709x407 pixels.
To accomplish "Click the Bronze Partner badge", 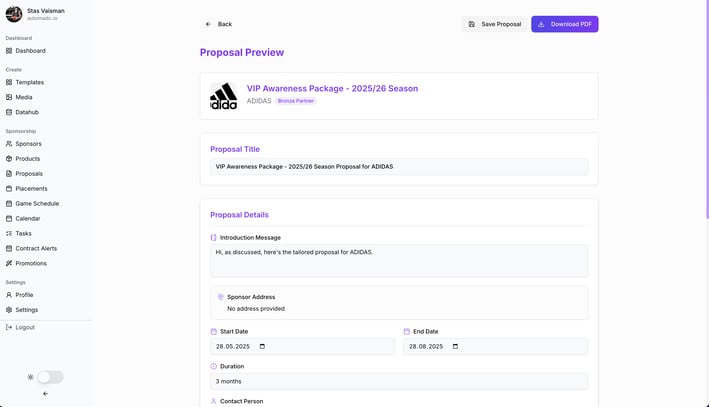I will point(296,101).
